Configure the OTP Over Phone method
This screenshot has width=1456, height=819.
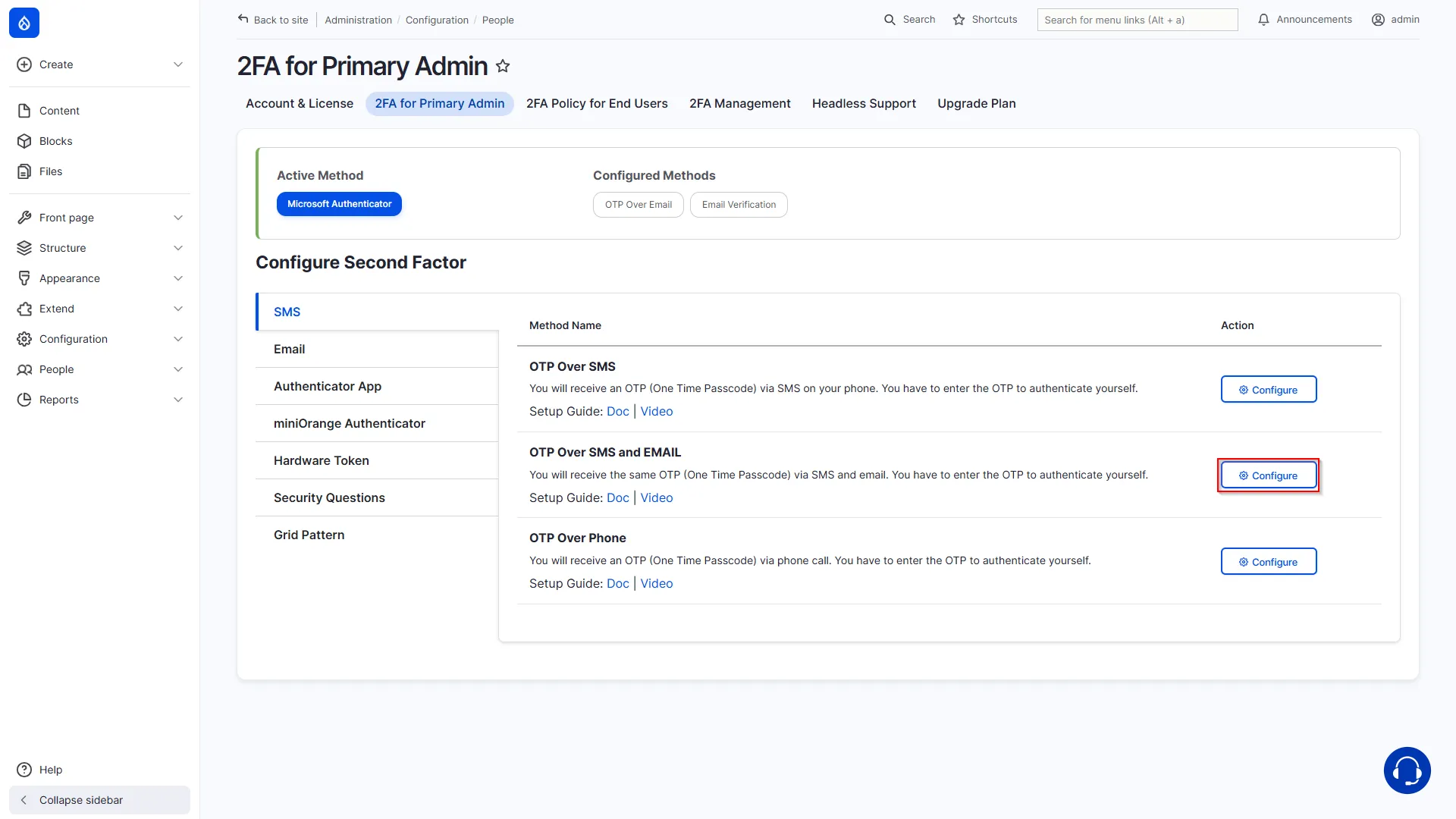click(1269, 562)
